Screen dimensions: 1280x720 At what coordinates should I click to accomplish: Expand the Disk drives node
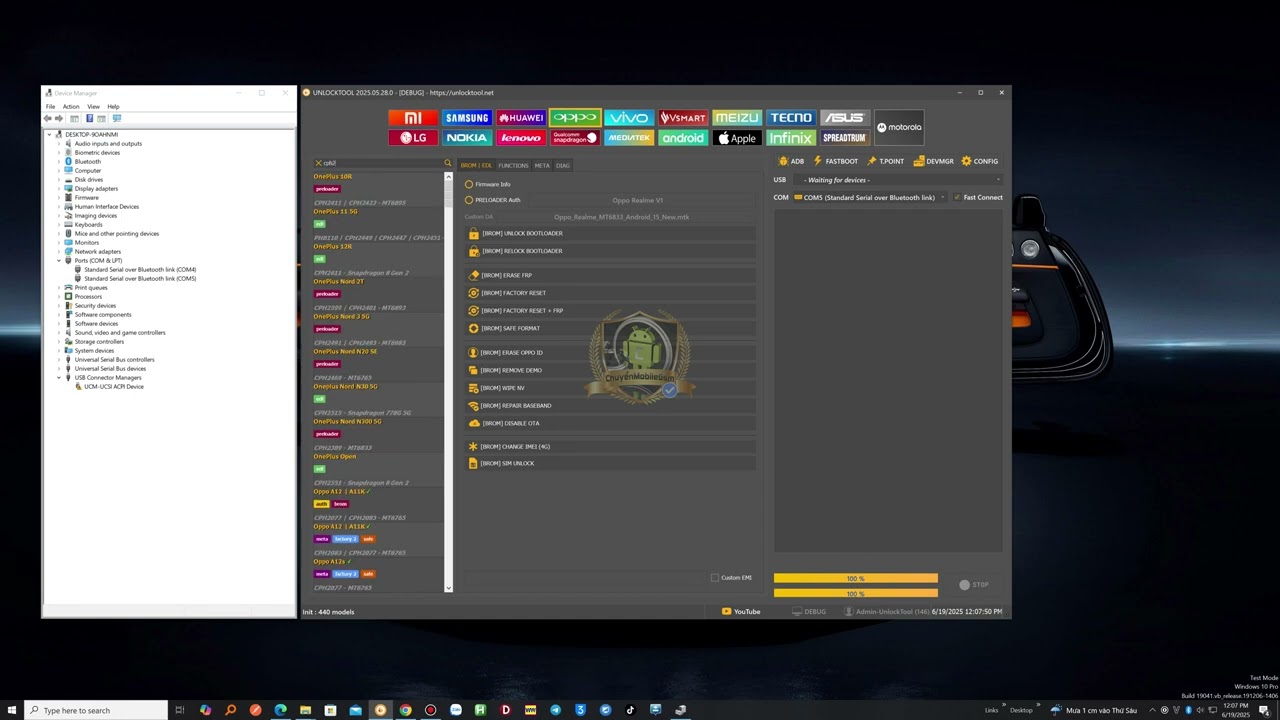pos(59,180)
